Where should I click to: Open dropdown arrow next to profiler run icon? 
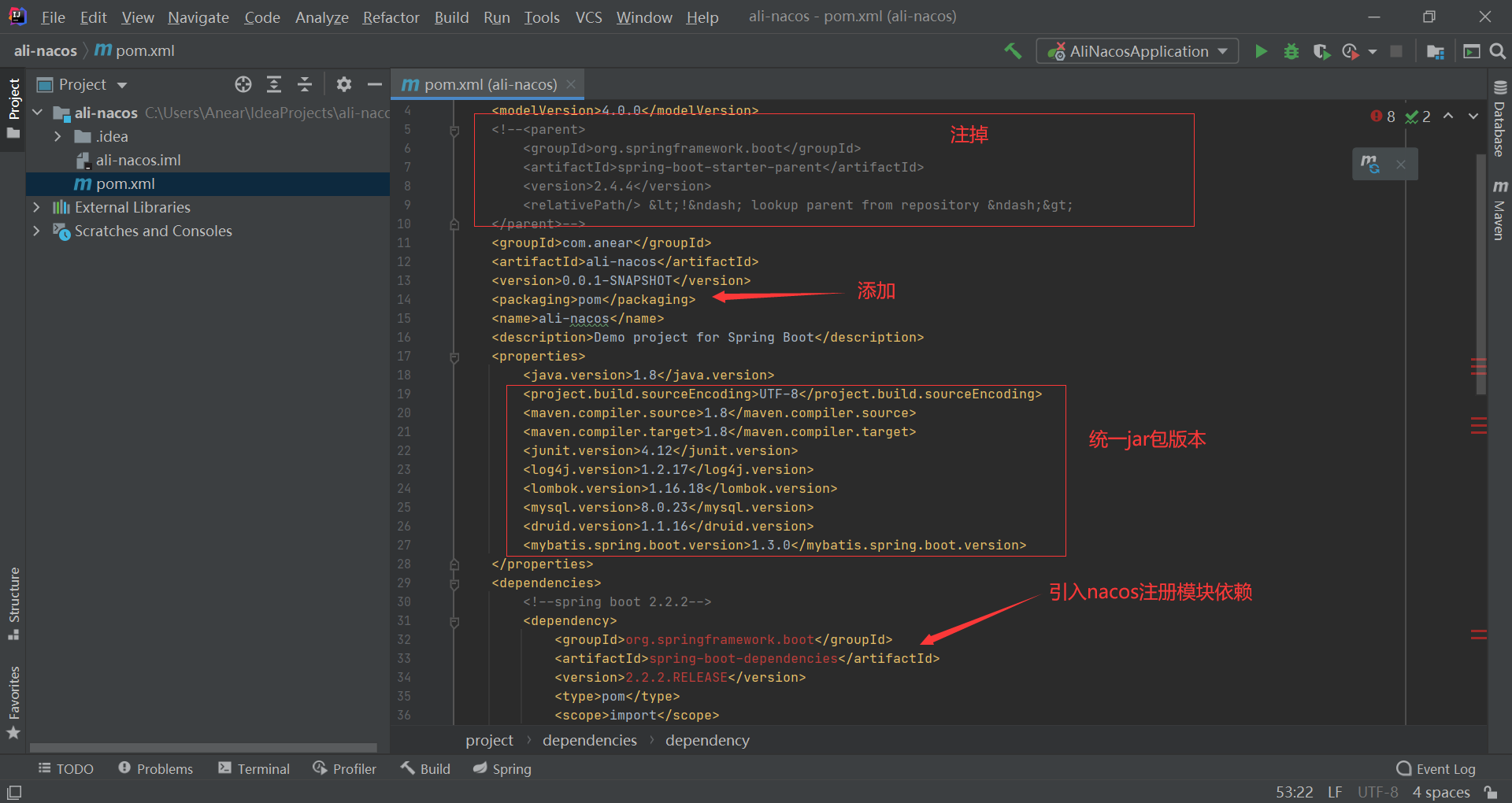tap(1373, 52)
